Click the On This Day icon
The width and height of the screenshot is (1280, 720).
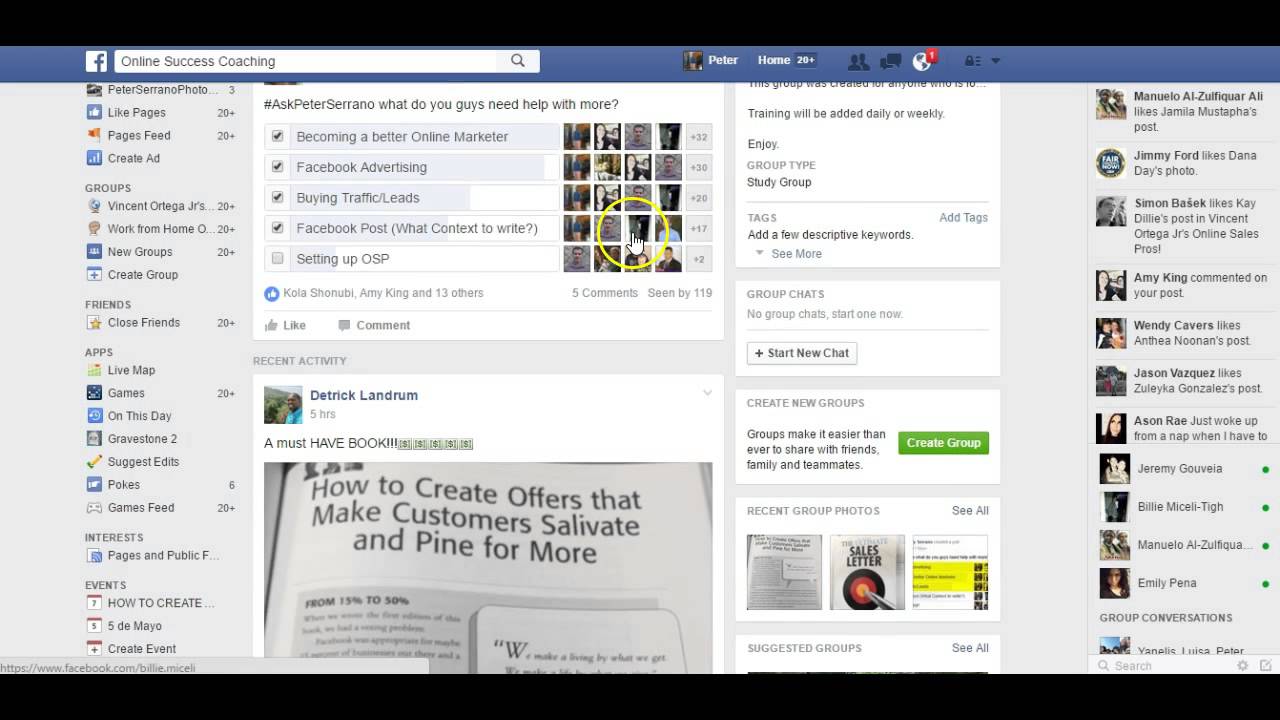coord(94,416)
